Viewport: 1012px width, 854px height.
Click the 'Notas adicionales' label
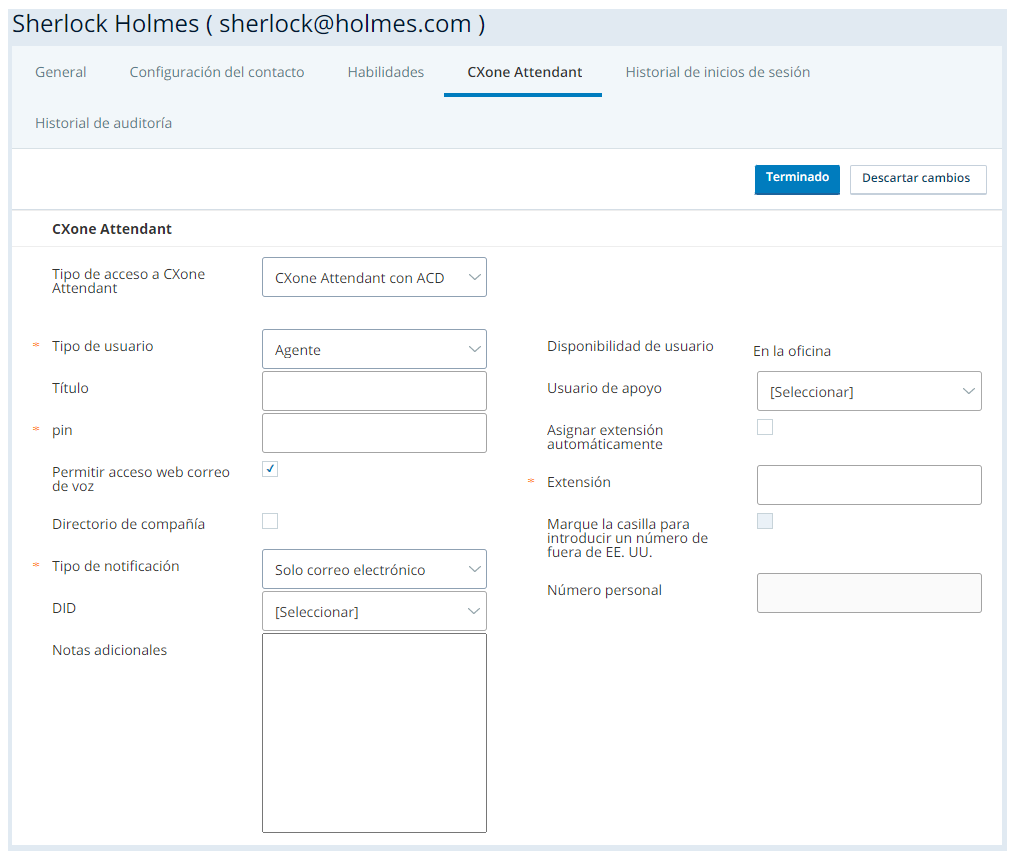click(110, 650)
